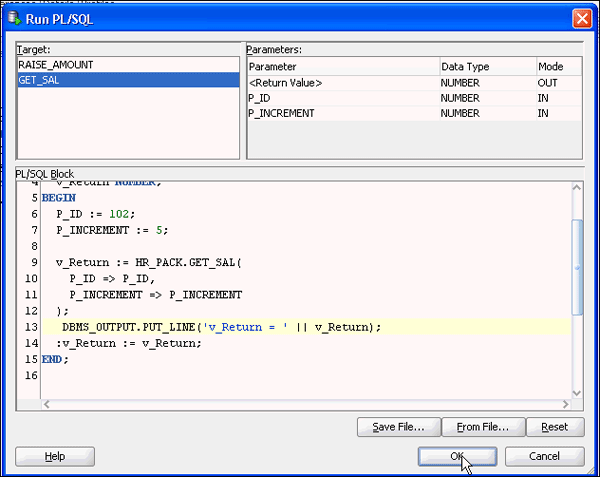Click the Mode column header
This screenshot has width=600, height=477.
click(x=559, y=67)
